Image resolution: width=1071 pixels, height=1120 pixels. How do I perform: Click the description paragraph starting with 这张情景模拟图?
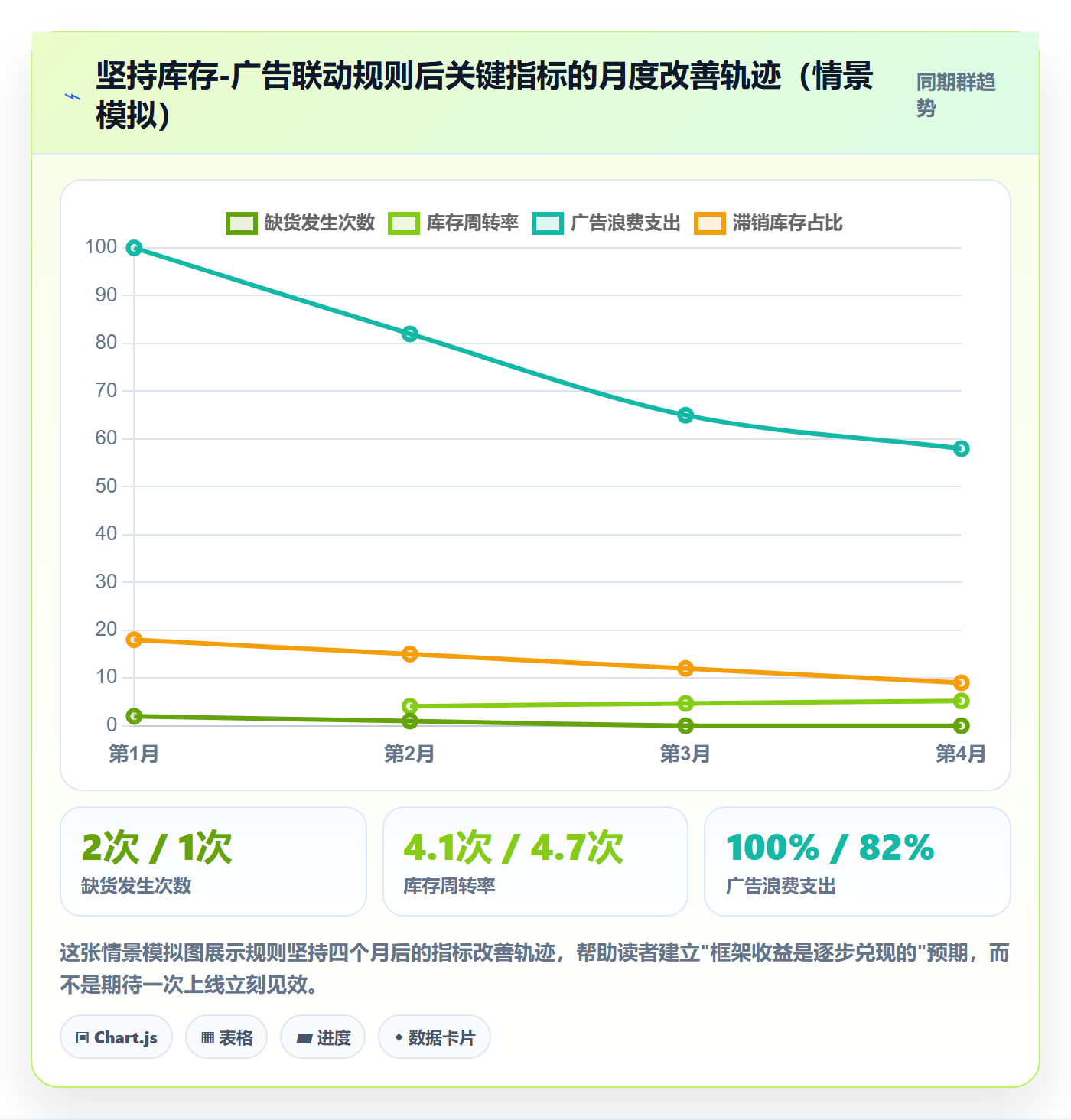[x=535, y=969]
